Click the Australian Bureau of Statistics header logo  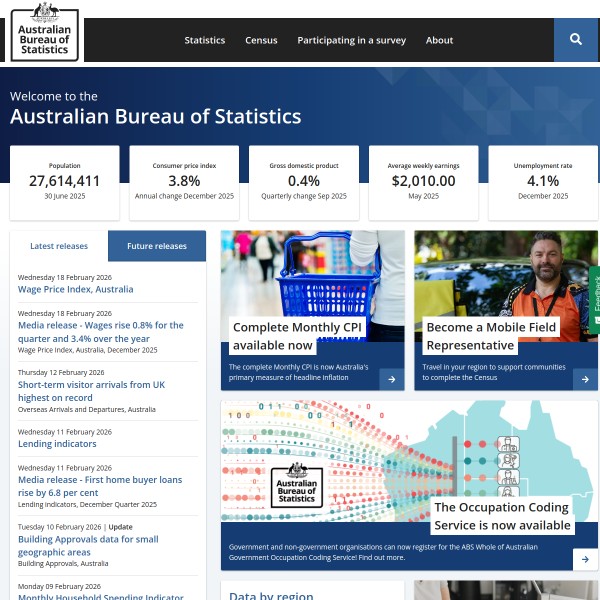click(x=45, y=32)
